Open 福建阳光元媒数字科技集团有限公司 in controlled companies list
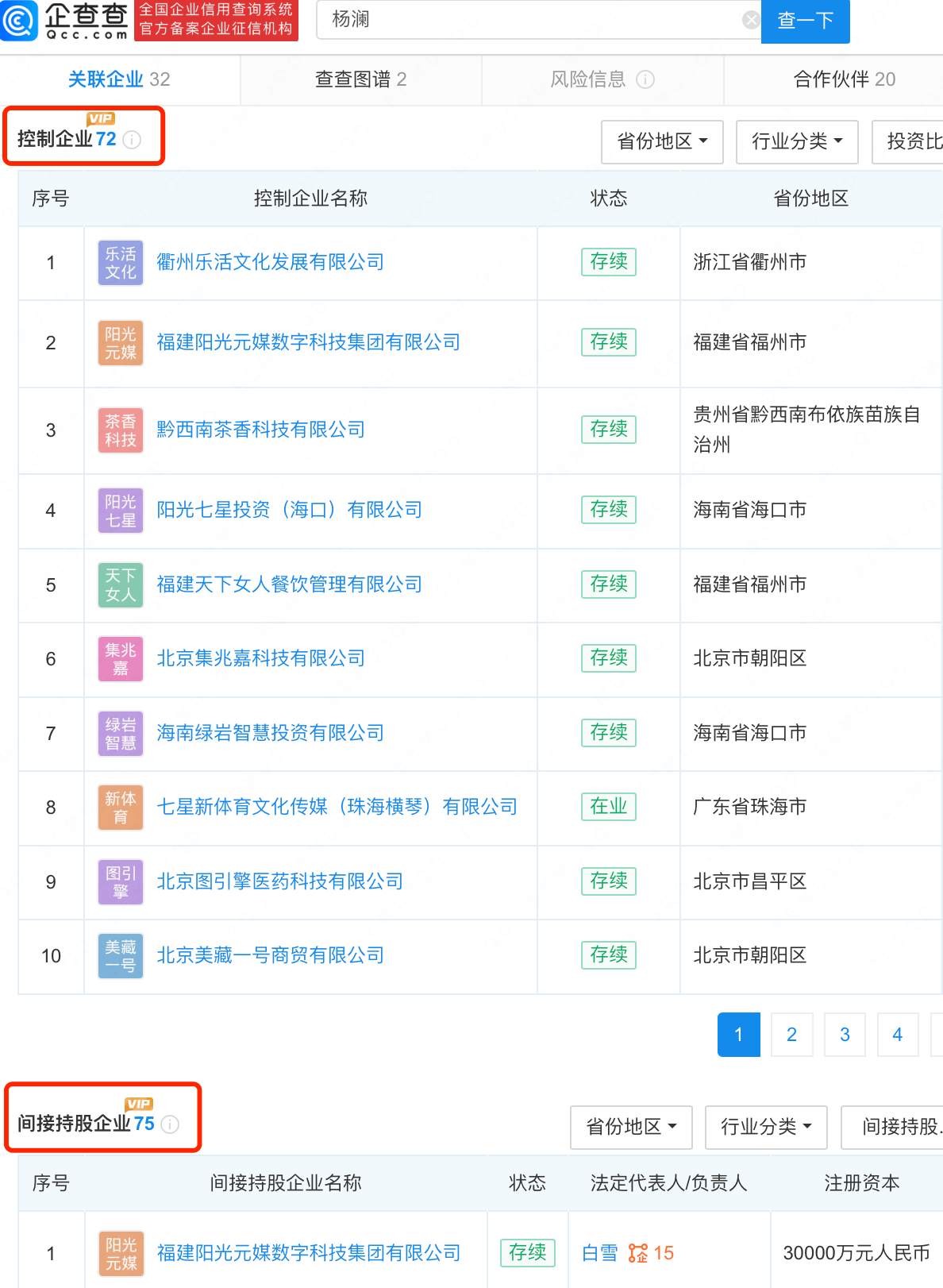Screen dimensions: 943x1288 [309, 342]
